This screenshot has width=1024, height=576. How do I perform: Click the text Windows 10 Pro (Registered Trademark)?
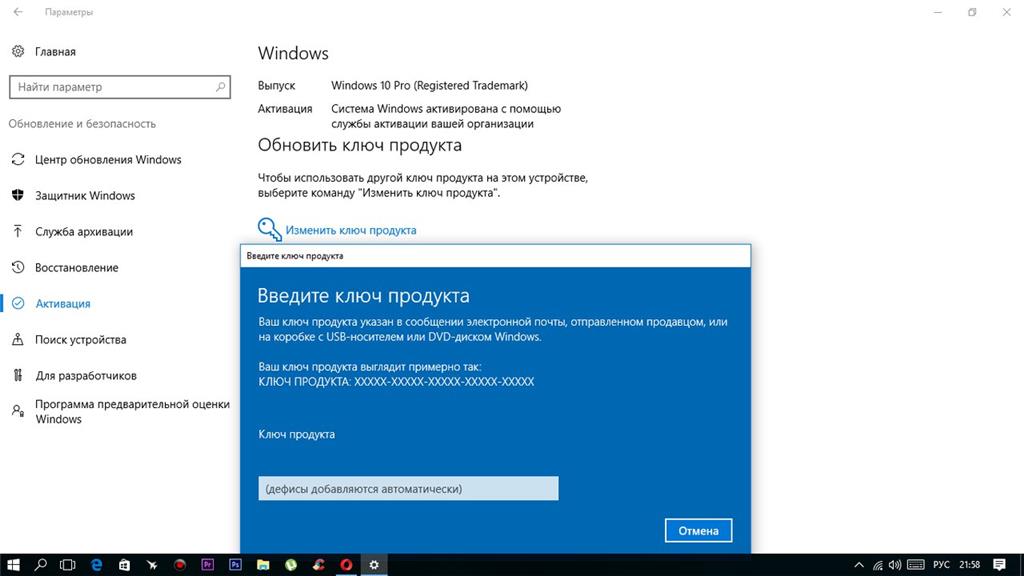coord(429,86)
